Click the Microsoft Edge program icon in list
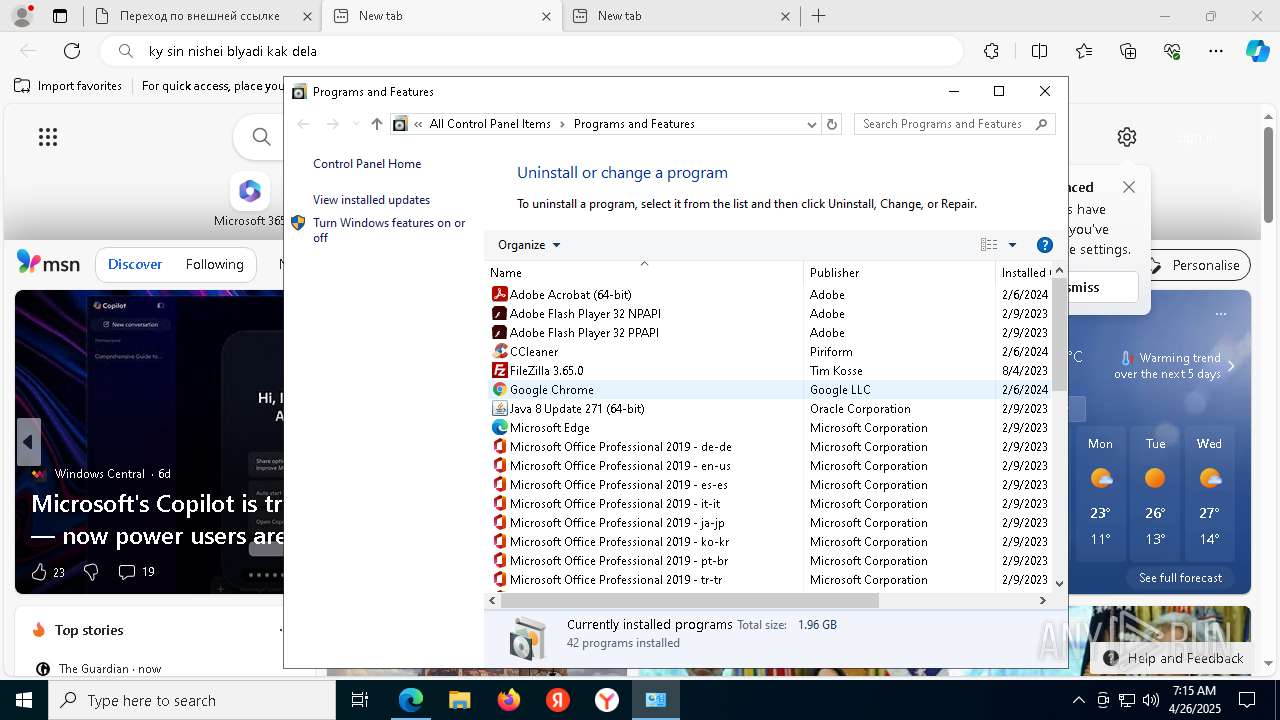The width and height of the screenshot is (1280, 720). pyautogui.click(x=500, y=428)
